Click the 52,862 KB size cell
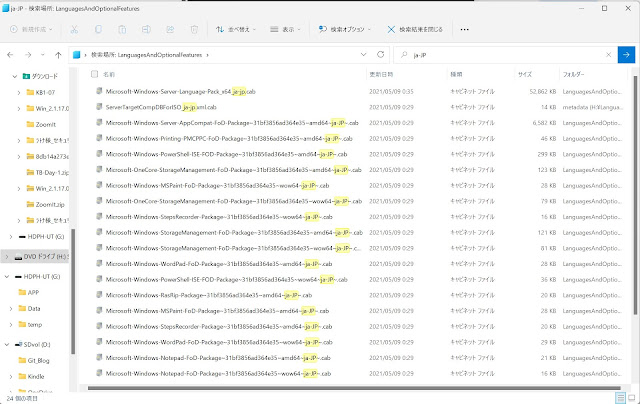Screen dimensions: 640x404 (x=542, y=91)
